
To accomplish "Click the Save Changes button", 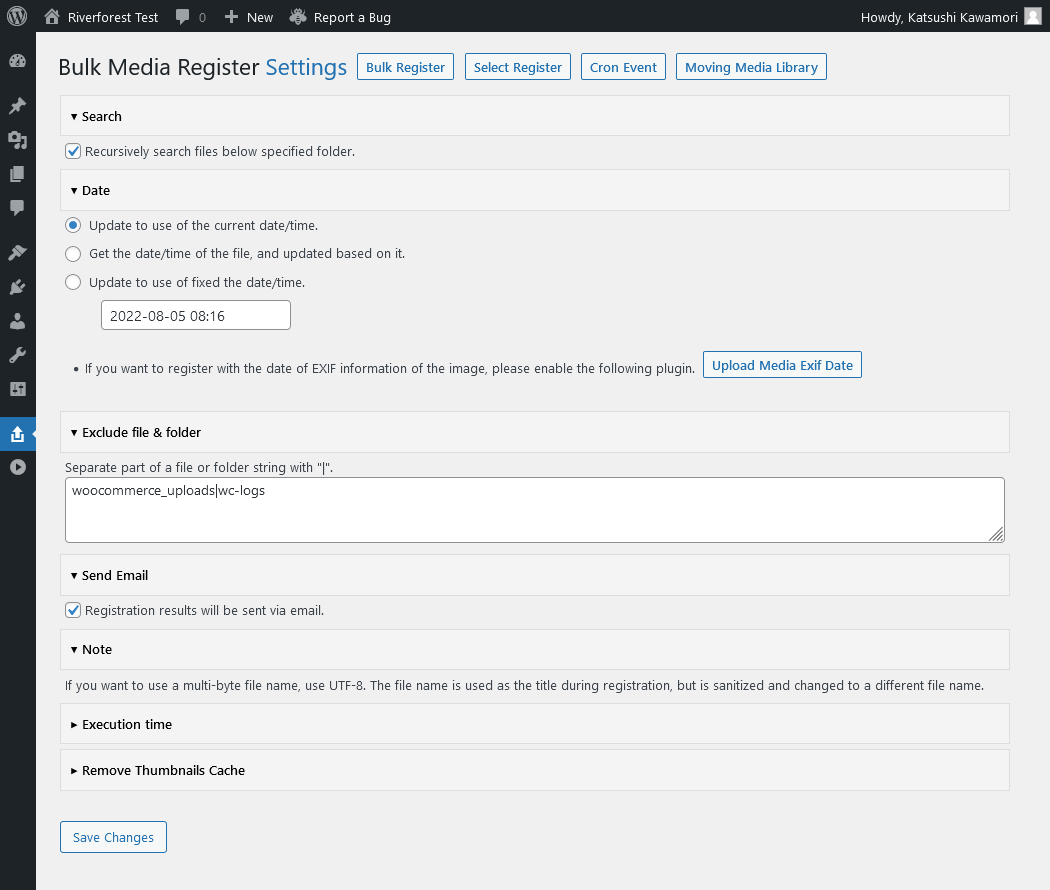I will point(113,837).
